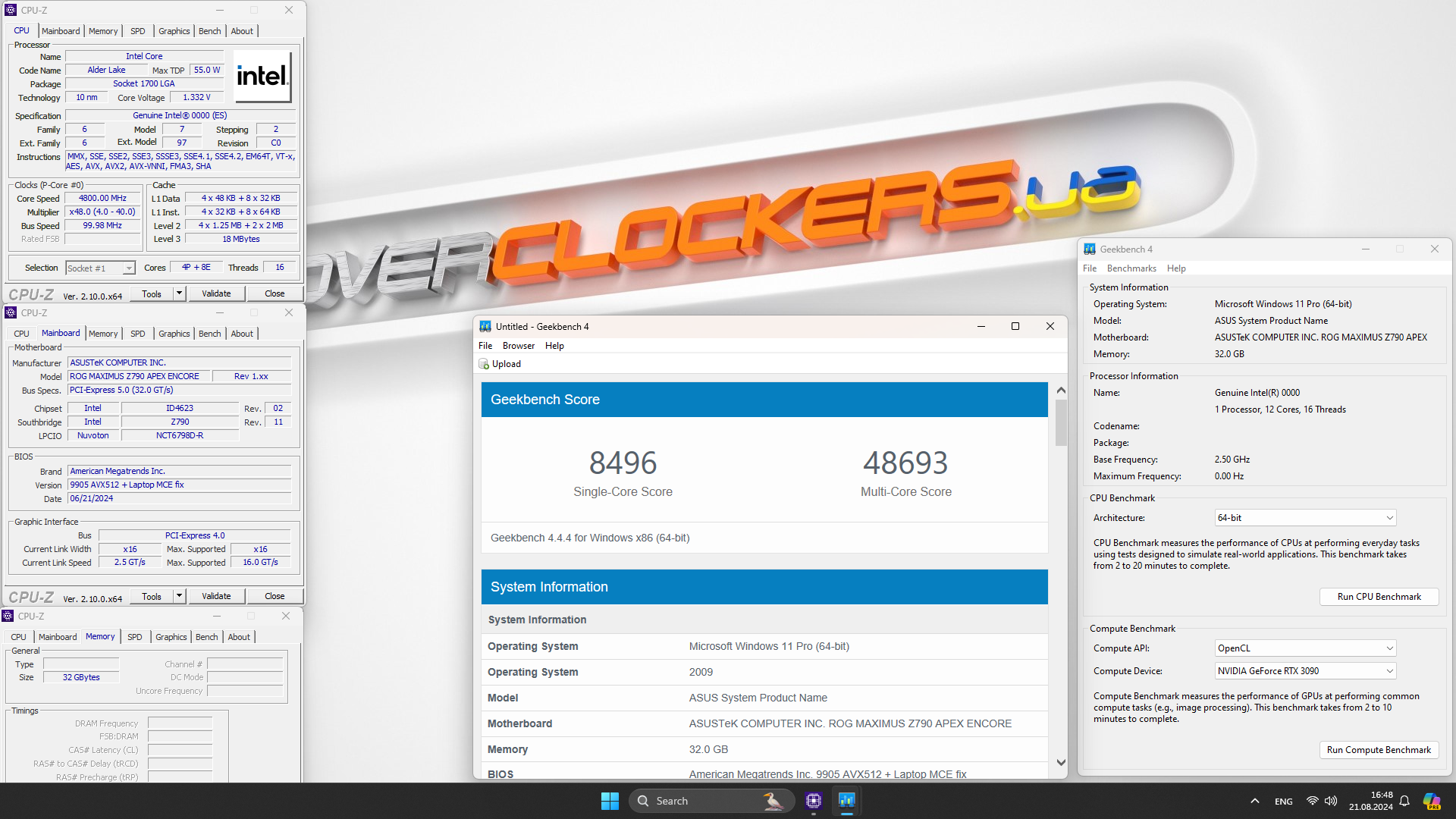Open the notifications bell icon
Image resolution: width=1456 pixels, height=819 pixels.
1404,801
